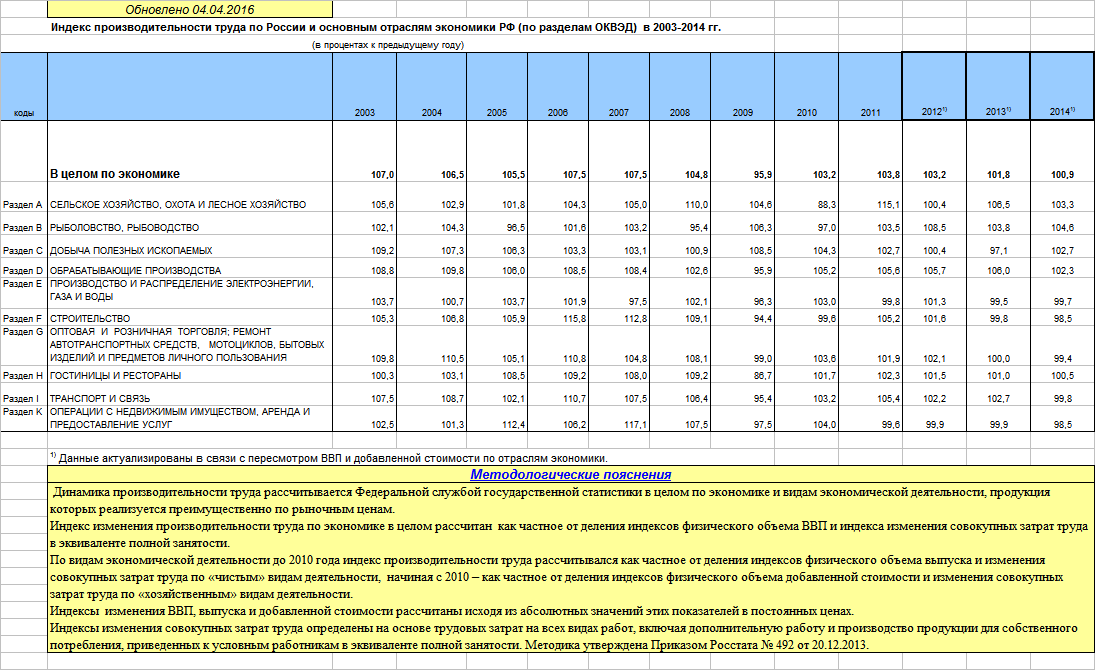Select the 2011 column header
The height and width of the screenshot is (670, 1095).
pos(870,87)
